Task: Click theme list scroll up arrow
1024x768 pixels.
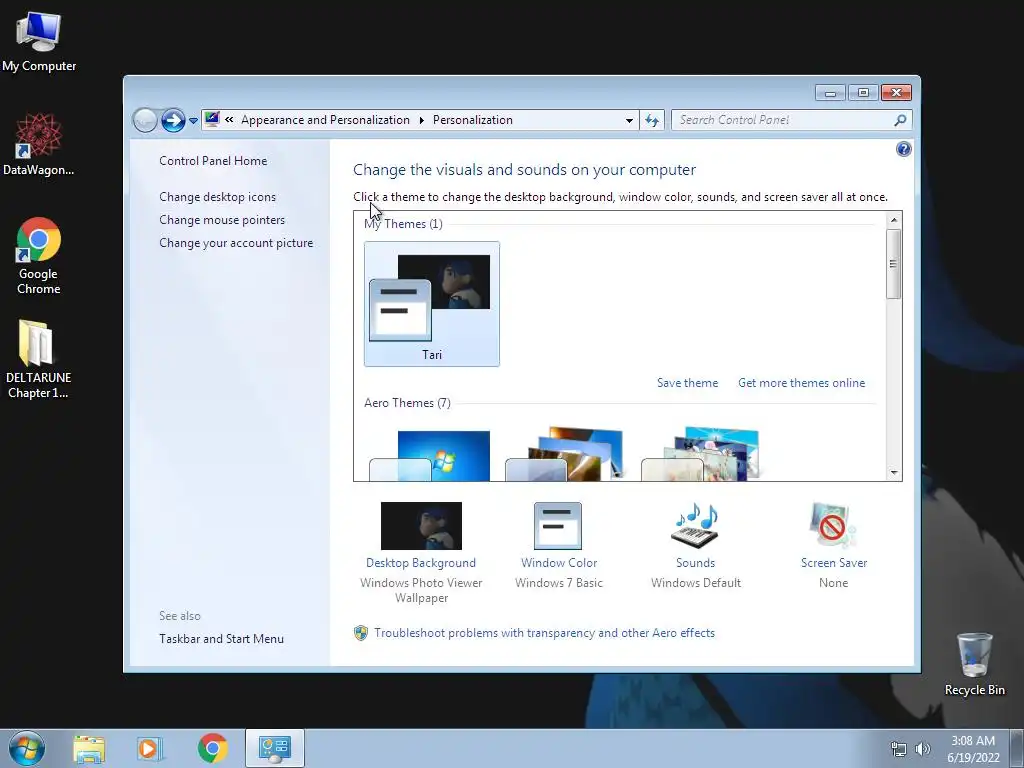Action: [x=894, y=220]
